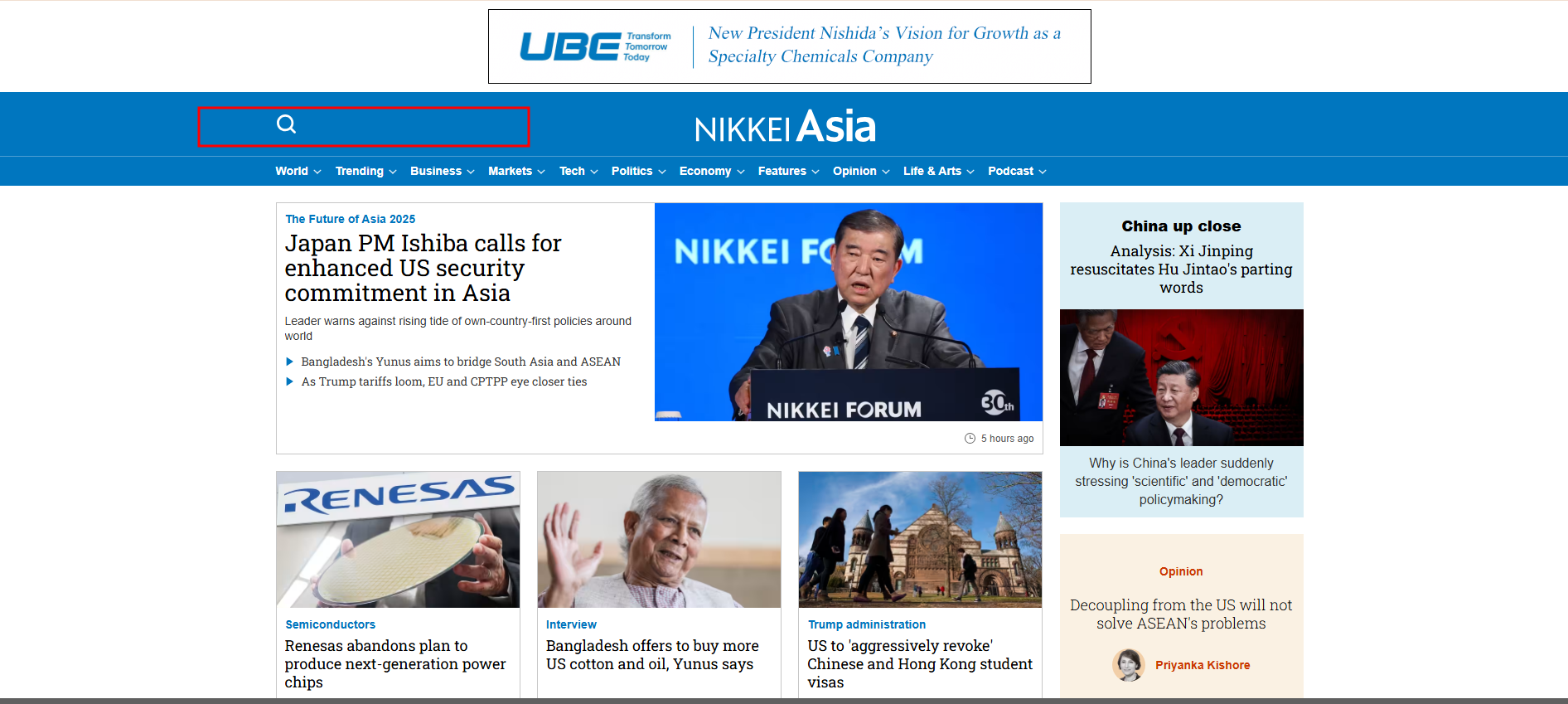Open the Podcast navigation menu
This screenshot has width=1568, height=704.
click(x=1016, y=171)
